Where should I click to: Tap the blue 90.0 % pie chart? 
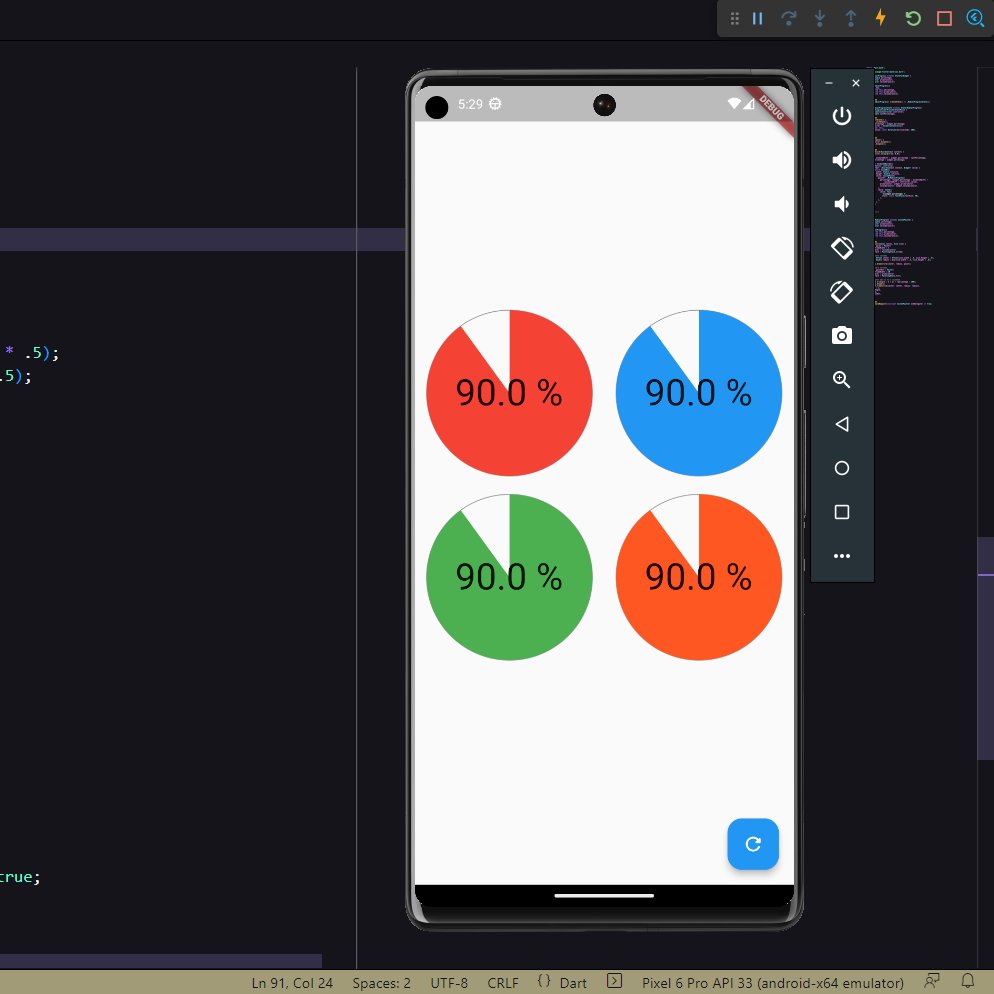(x=699, y=392)
